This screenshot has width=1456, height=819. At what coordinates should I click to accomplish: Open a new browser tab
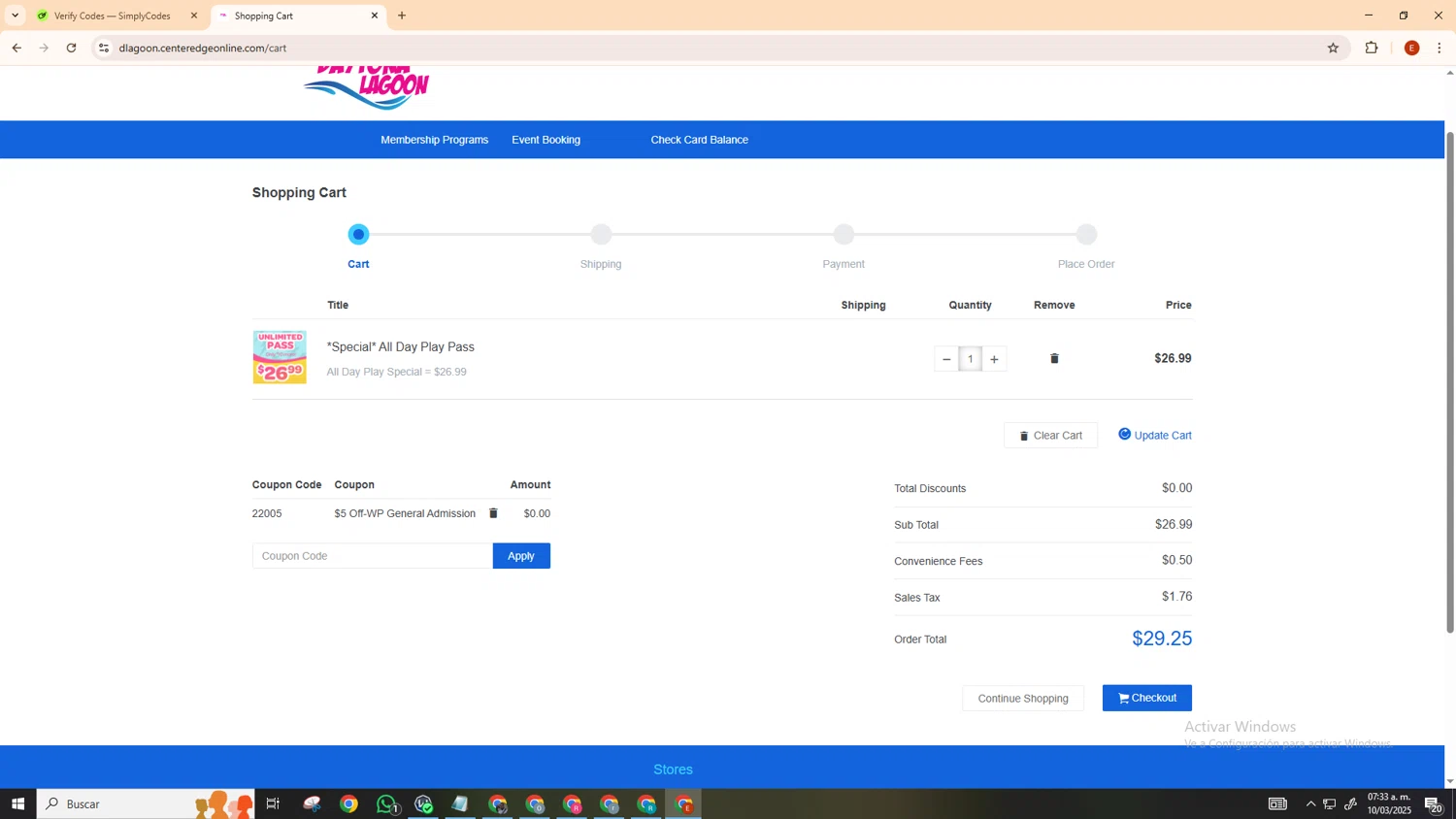pyautogui.click(x=402, y=16)
